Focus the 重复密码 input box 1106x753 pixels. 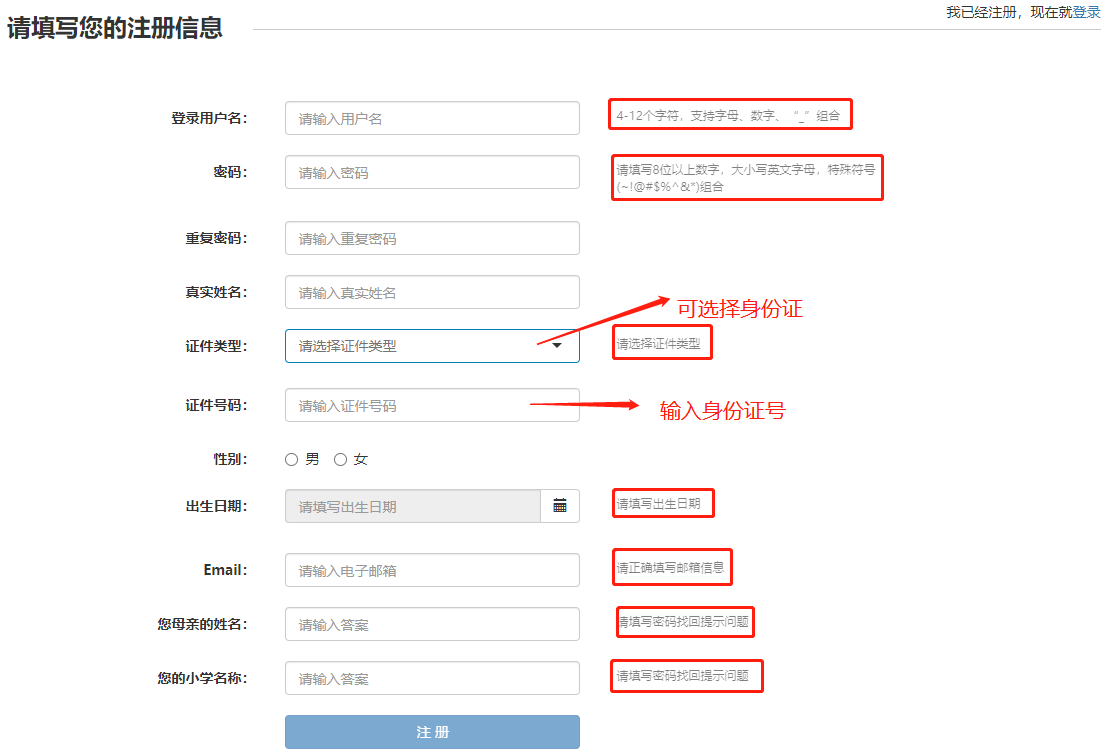[432, 238]
